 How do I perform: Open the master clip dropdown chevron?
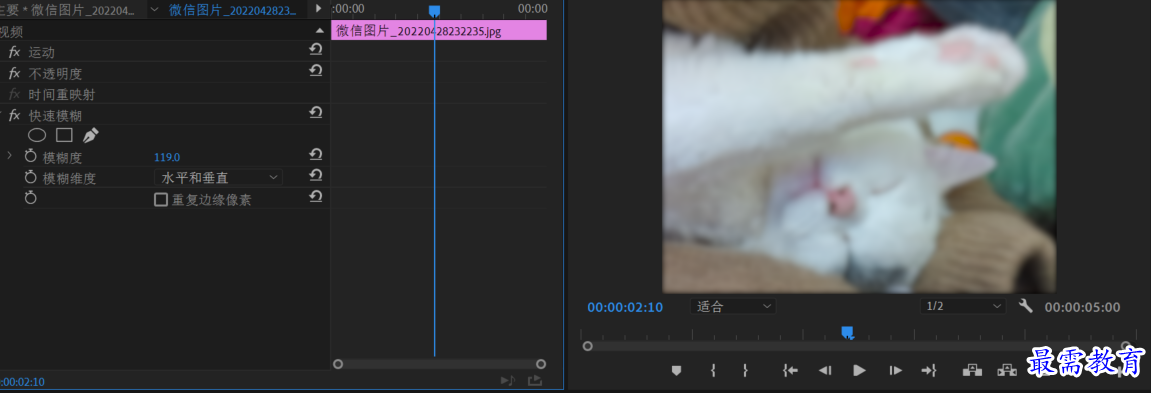click(154, 9)
